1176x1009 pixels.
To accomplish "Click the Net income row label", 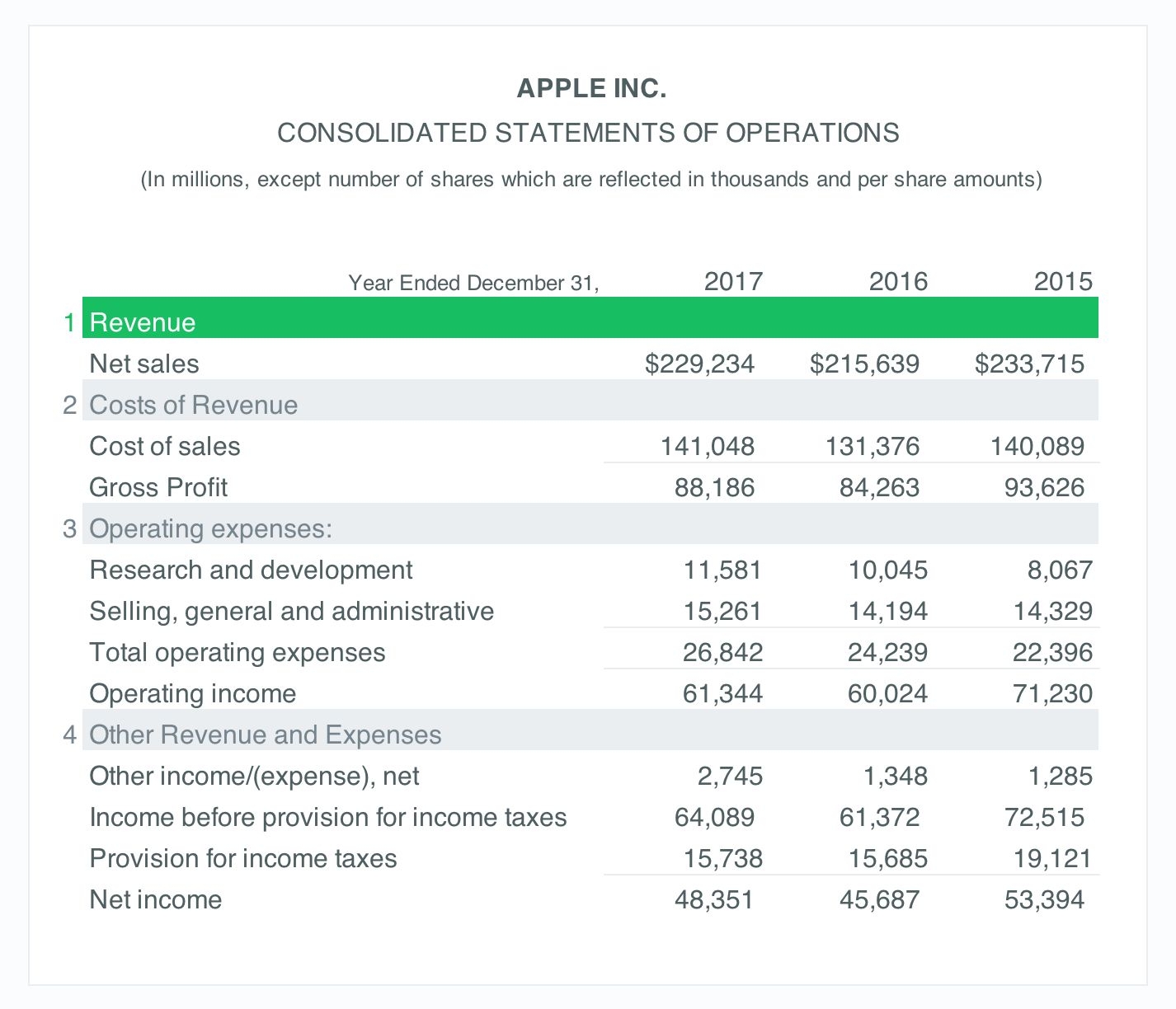I will click(155, 899).
